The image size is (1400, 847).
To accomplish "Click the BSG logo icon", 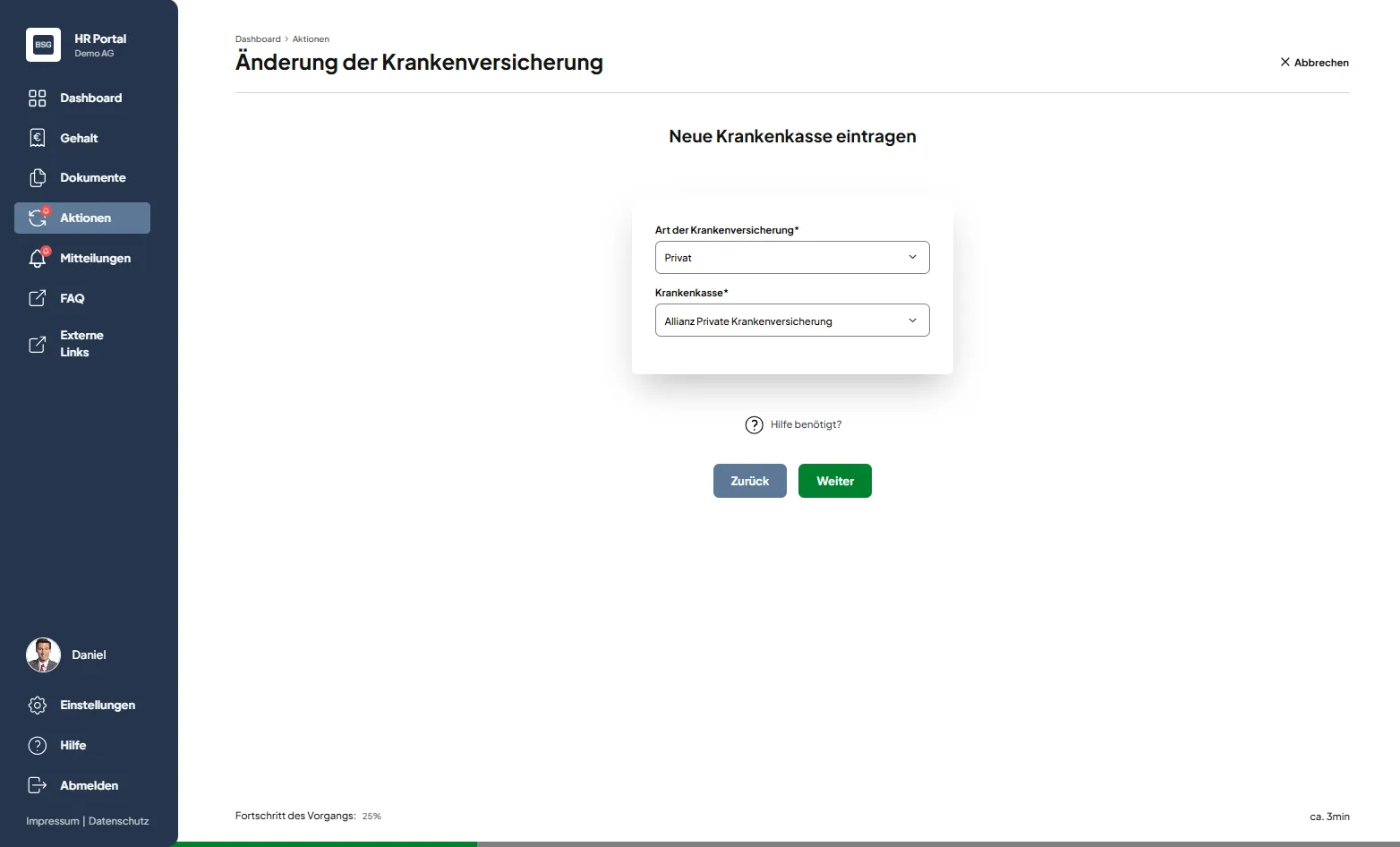I will (x=43, y=45).
